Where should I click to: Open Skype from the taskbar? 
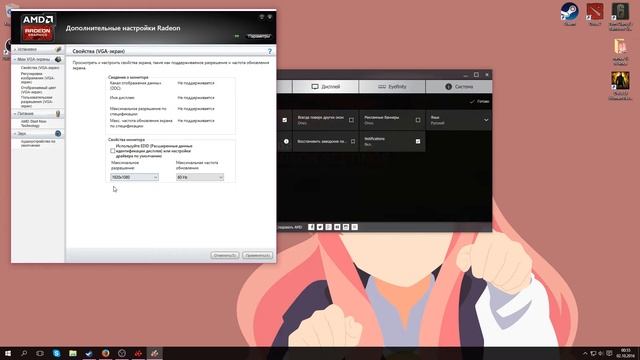tap(56, 353)
